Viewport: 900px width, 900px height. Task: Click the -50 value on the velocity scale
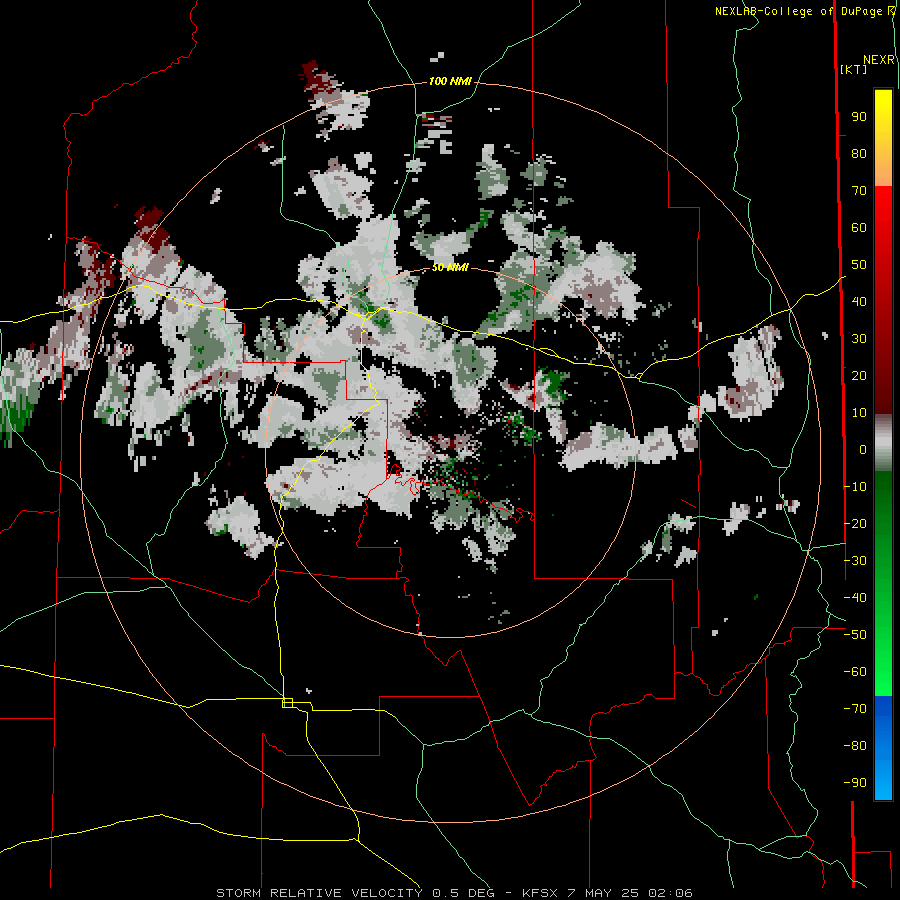coord(855,635)
